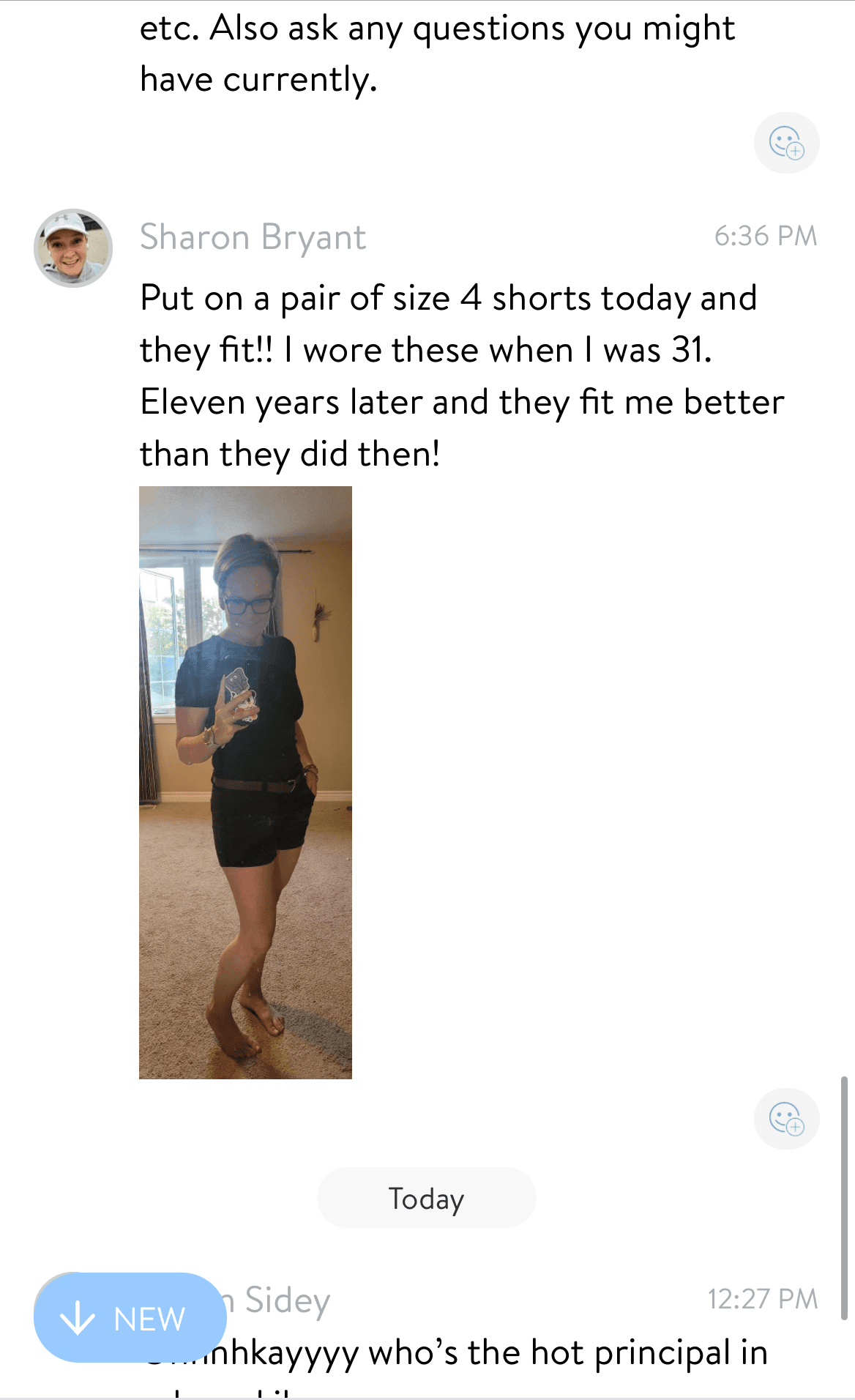Click the NEW label text
Viewport: 855px width, 1400px height.
coord(149,1319)
